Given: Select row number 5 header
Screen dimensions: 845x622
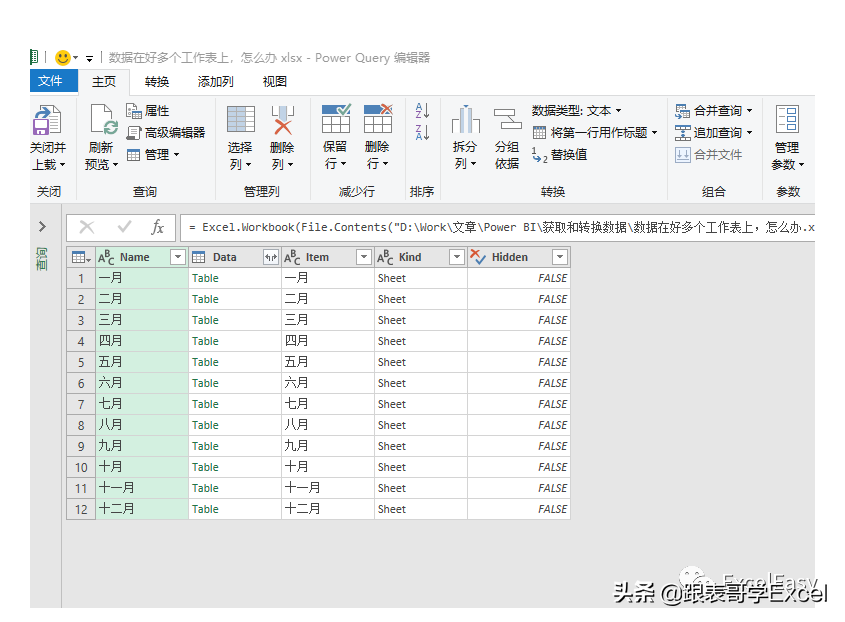Looking at the screenshot, I should pyautogui.click(x=81, y=362).
